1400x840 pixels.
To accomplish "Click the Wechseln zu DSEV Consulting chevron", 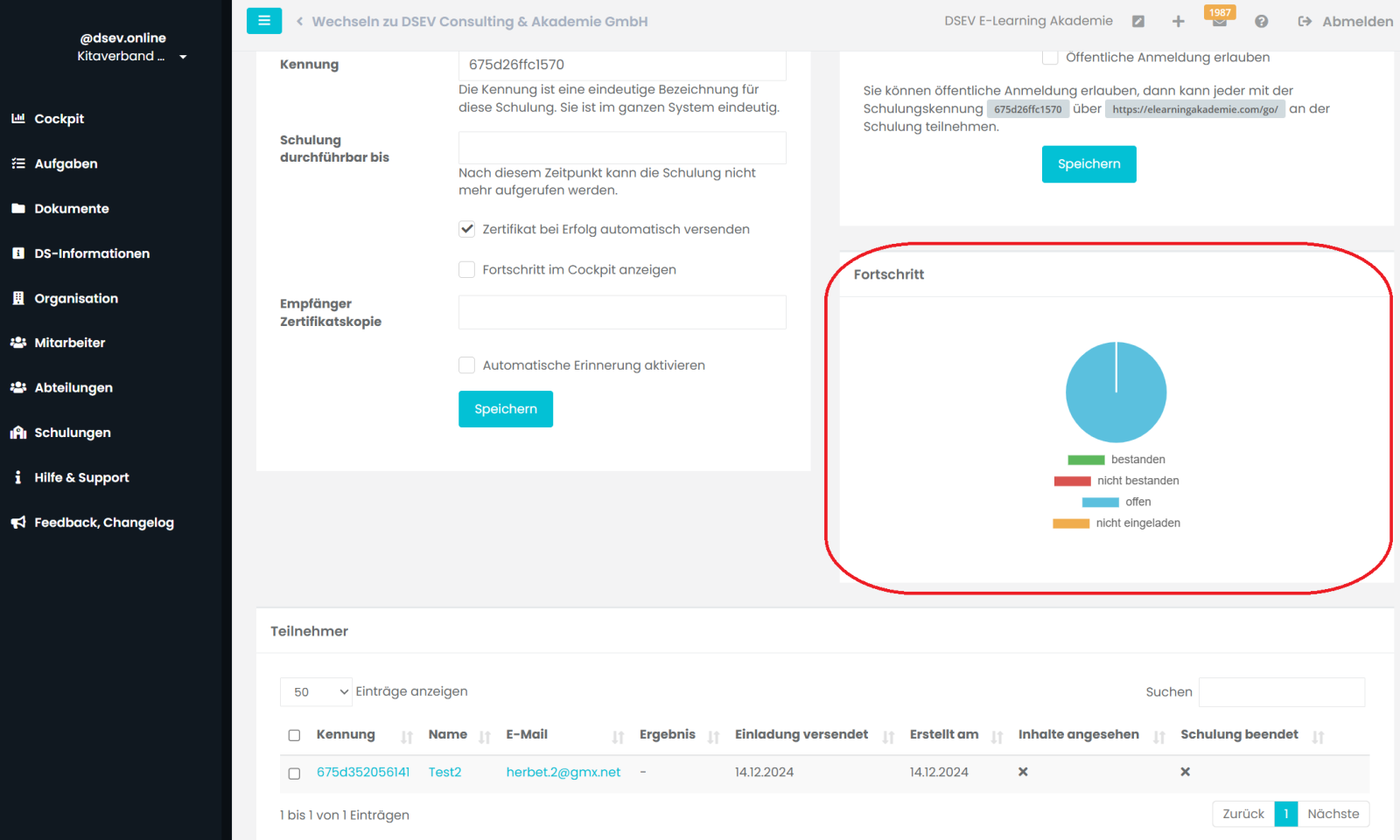I will tap(299, 22).
